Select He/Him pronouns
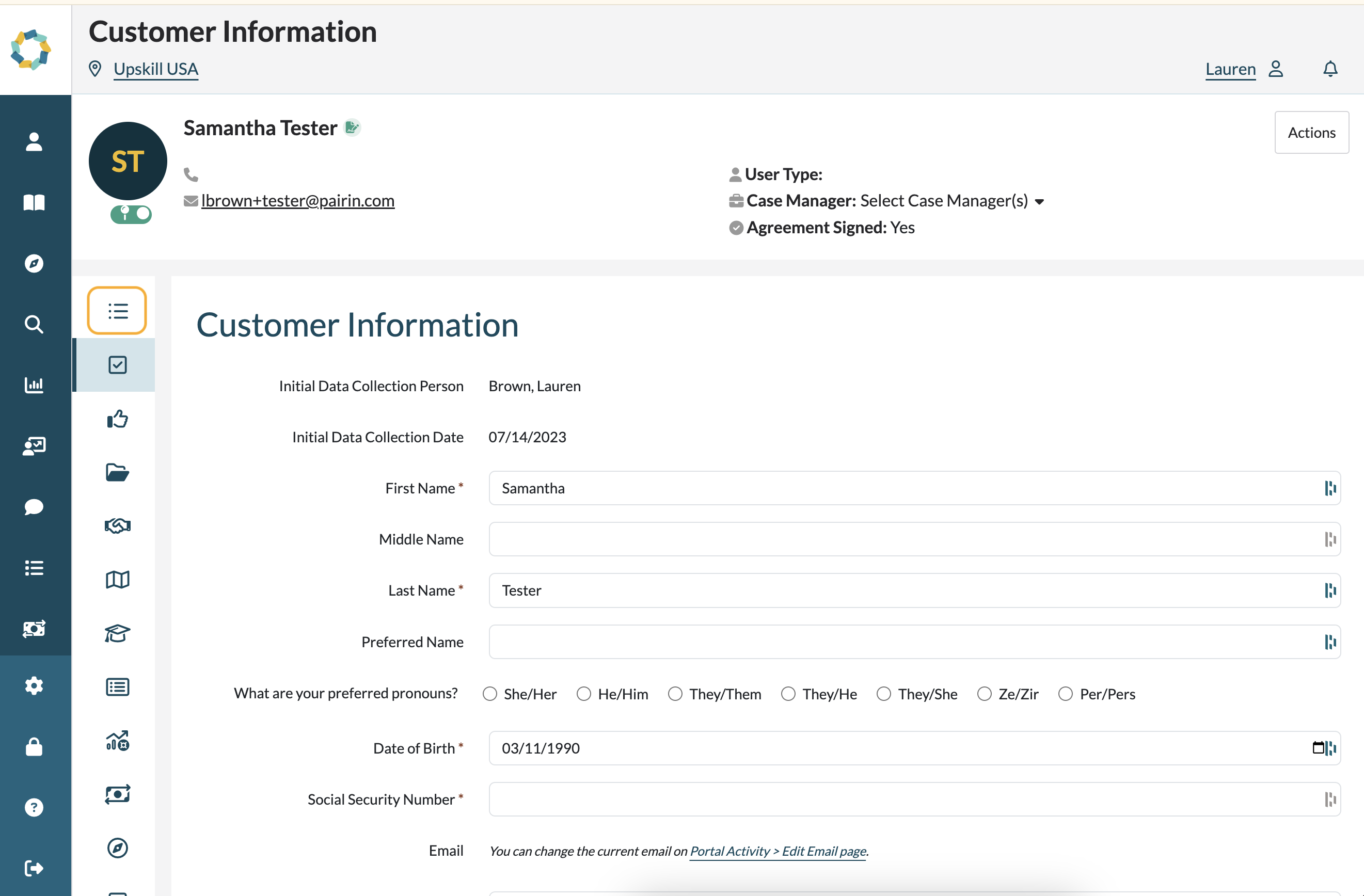 click(583, 694)
